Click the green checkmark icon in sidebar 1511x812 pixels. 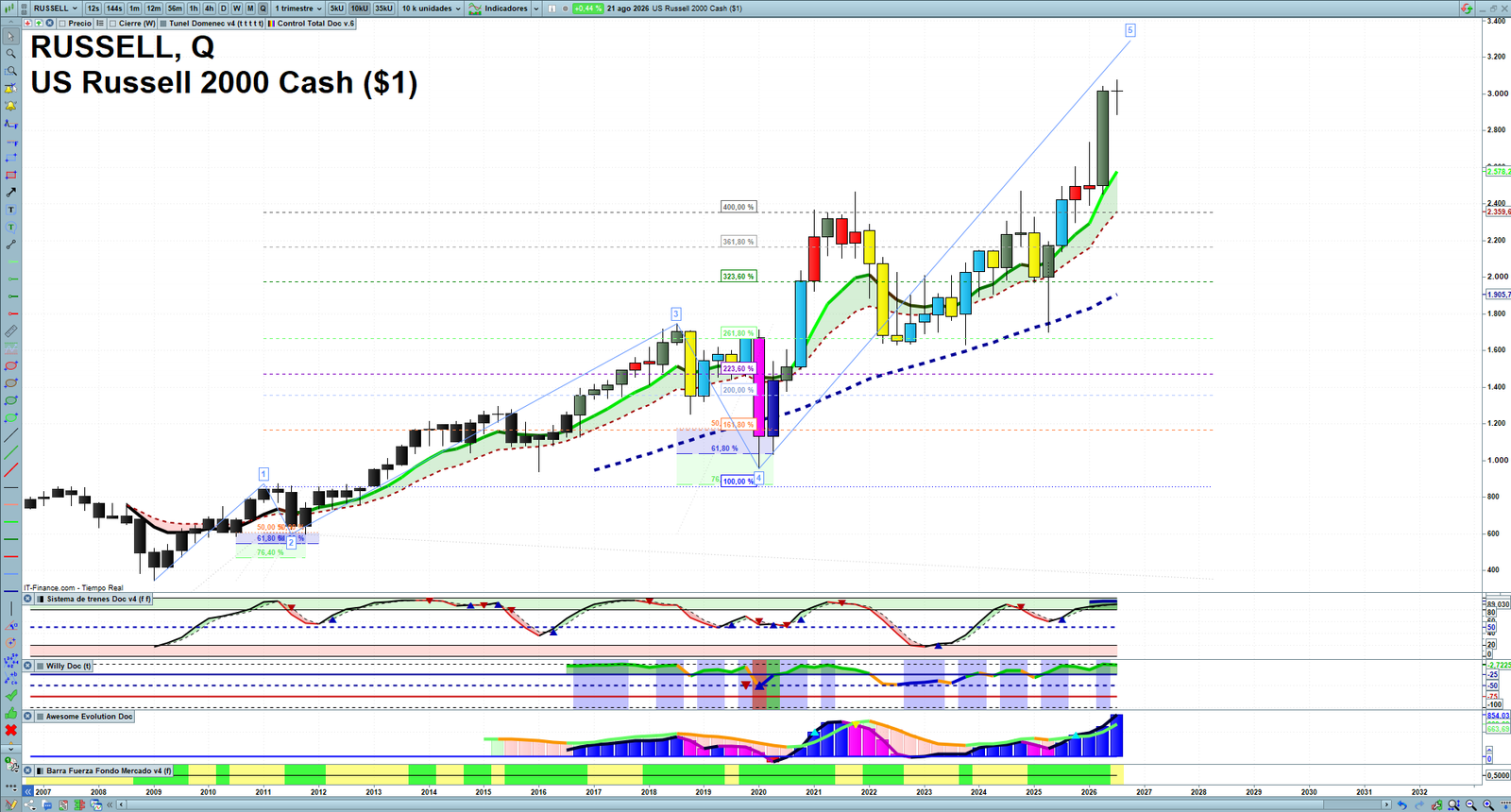tap(11, 695)
